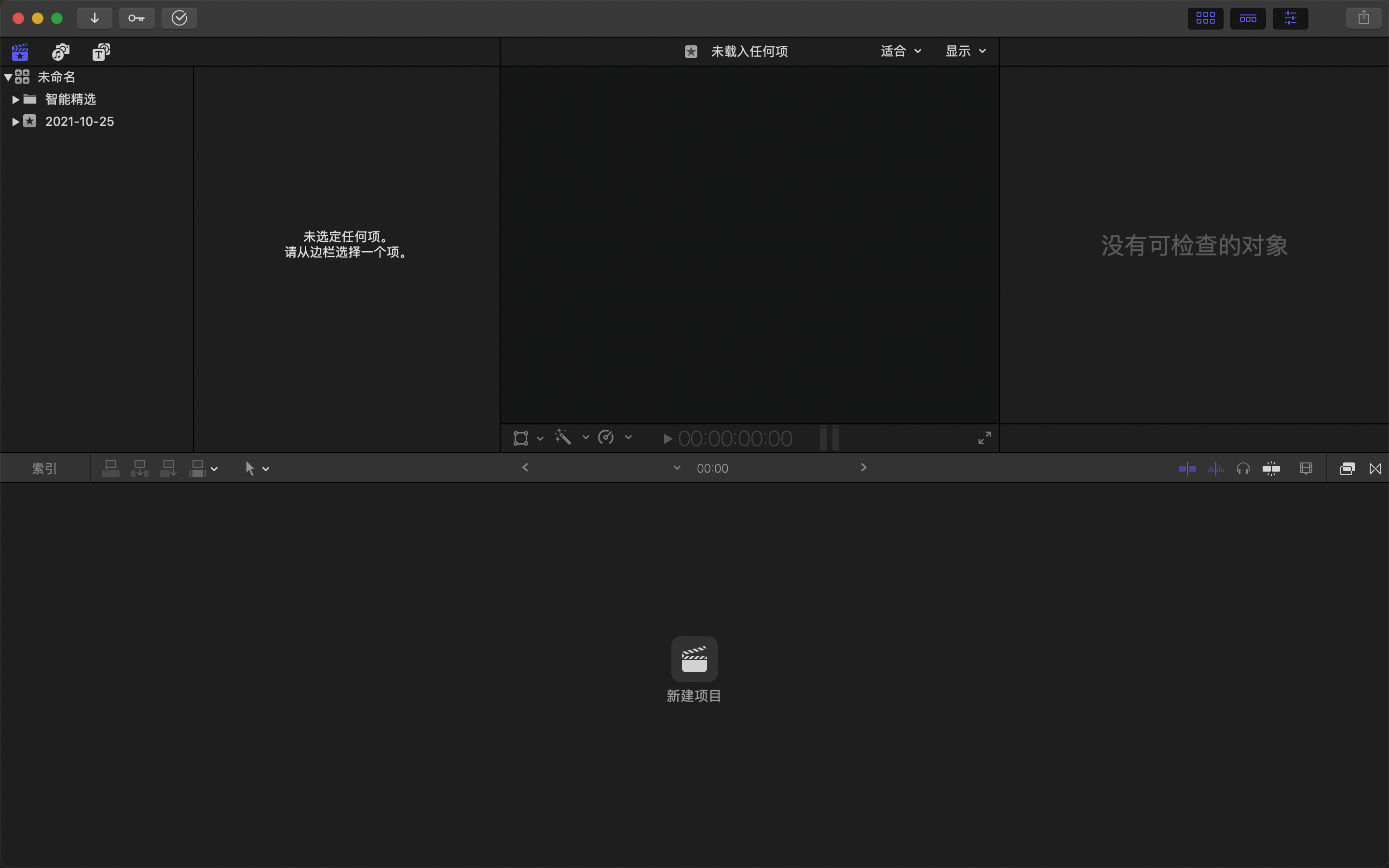This screenshot has height=868, width=1389.
Task: Click the share/export icon in toolbar
Action: tap(1363, 18)
